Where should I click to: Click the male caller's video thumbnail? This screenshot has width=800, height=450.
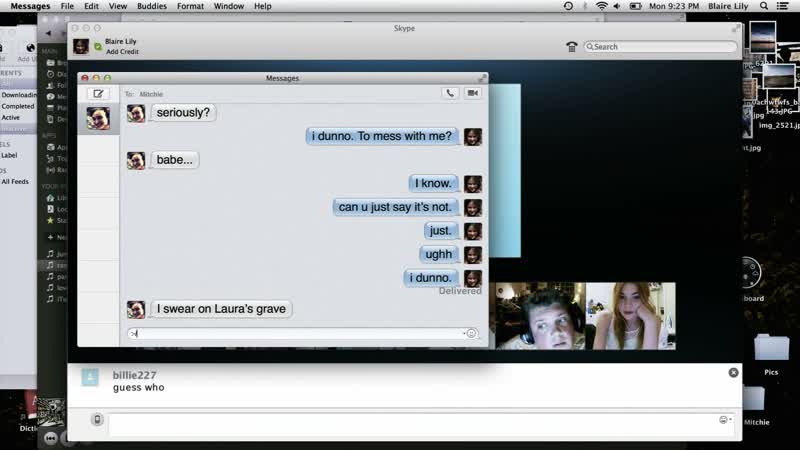click(540, 316)
